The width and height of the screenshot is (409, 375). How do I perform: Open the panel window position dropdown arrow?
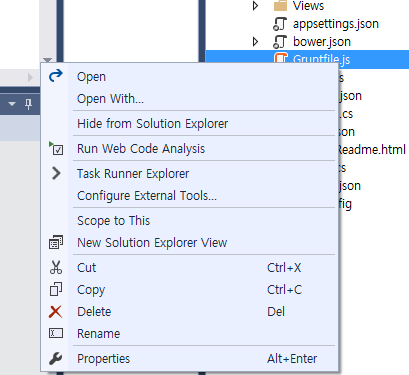tap(12, 104)
